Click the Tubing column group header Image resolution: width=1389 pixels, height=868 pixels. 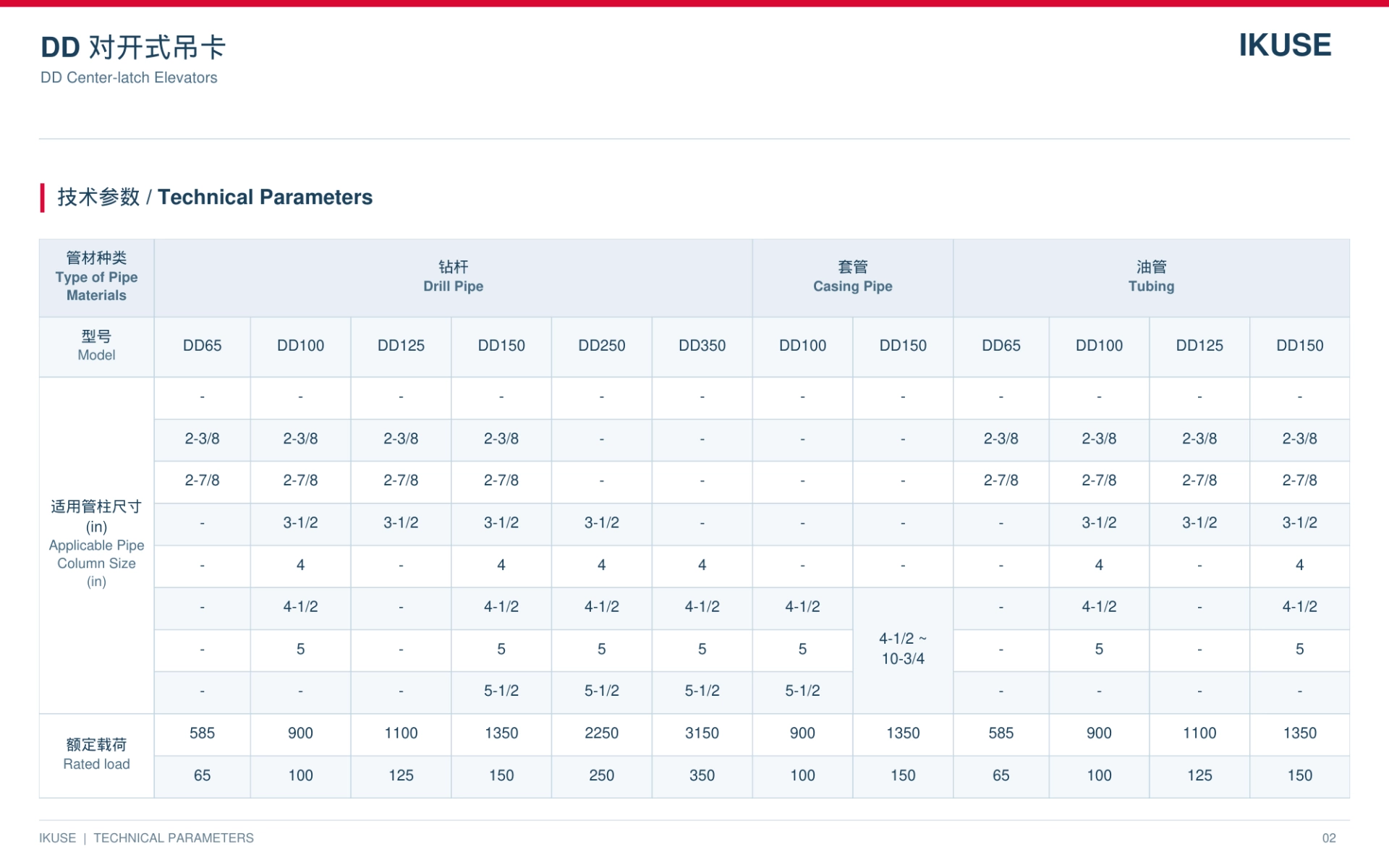(1151, 278)
